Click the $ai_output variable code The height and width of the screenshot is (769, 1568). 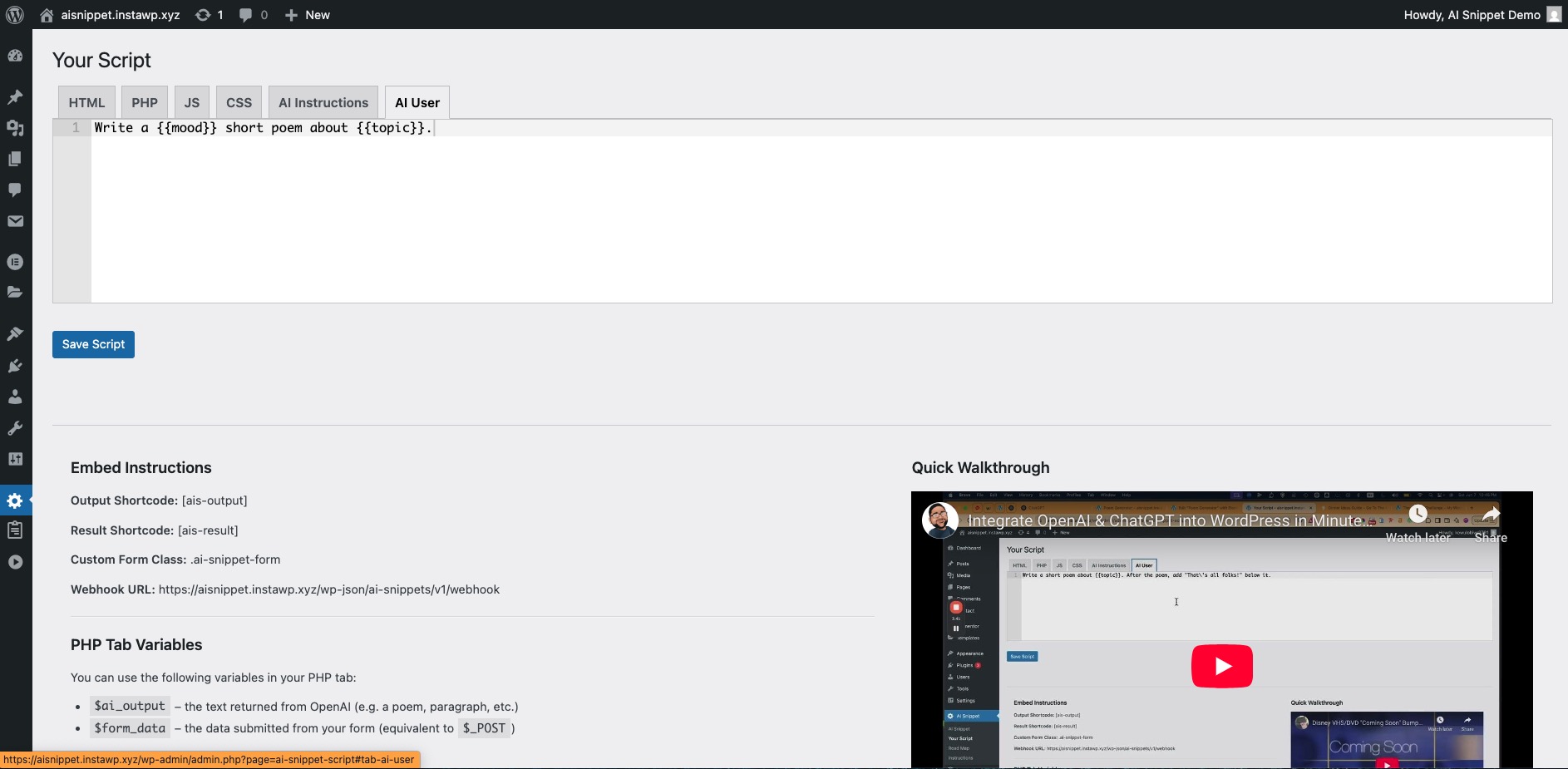pos(130,706)
